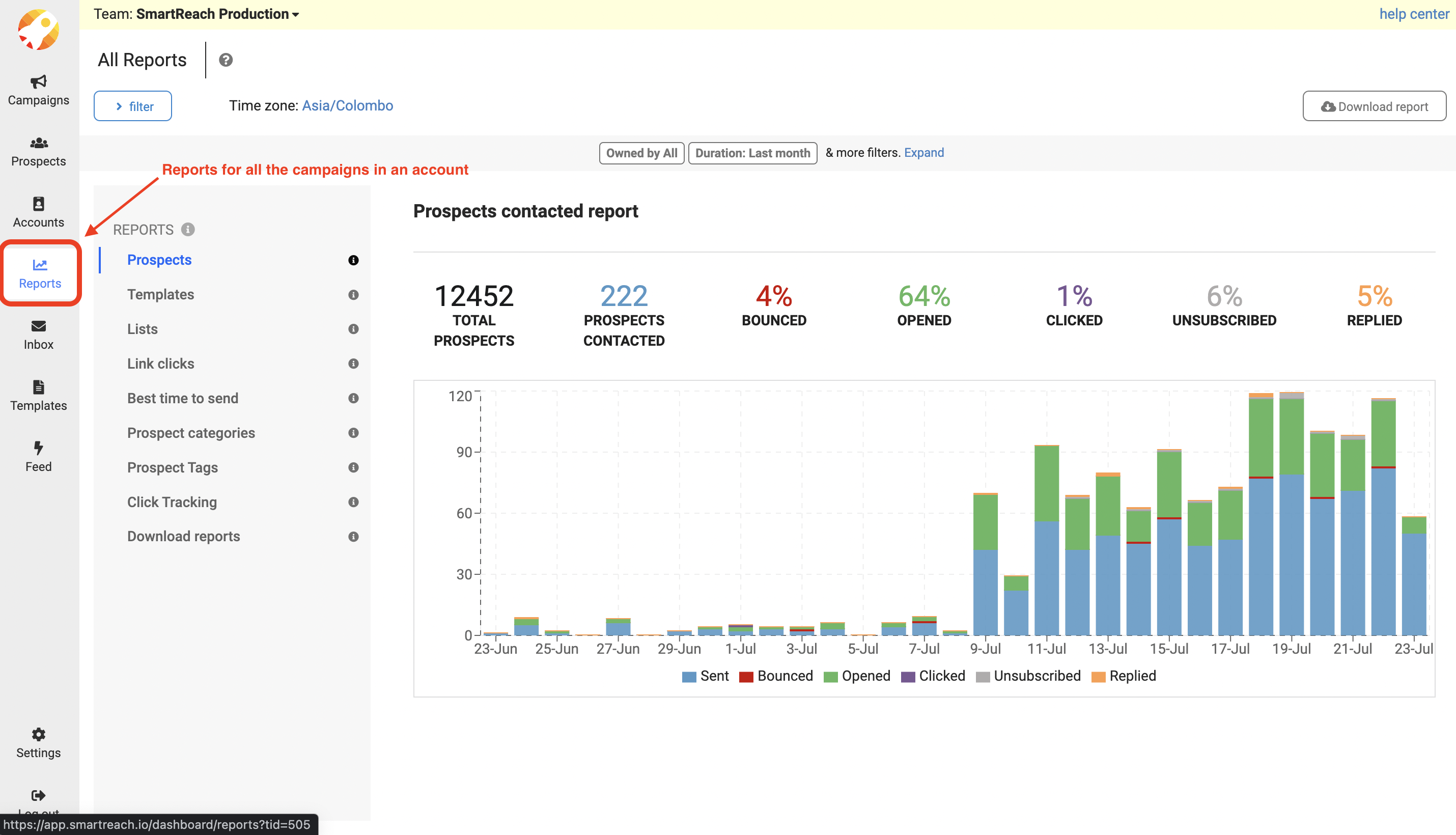The width and height of the screenshot is (1456, 835).
Task: Open Settings gear icon
Action: [x=38, y=735]
